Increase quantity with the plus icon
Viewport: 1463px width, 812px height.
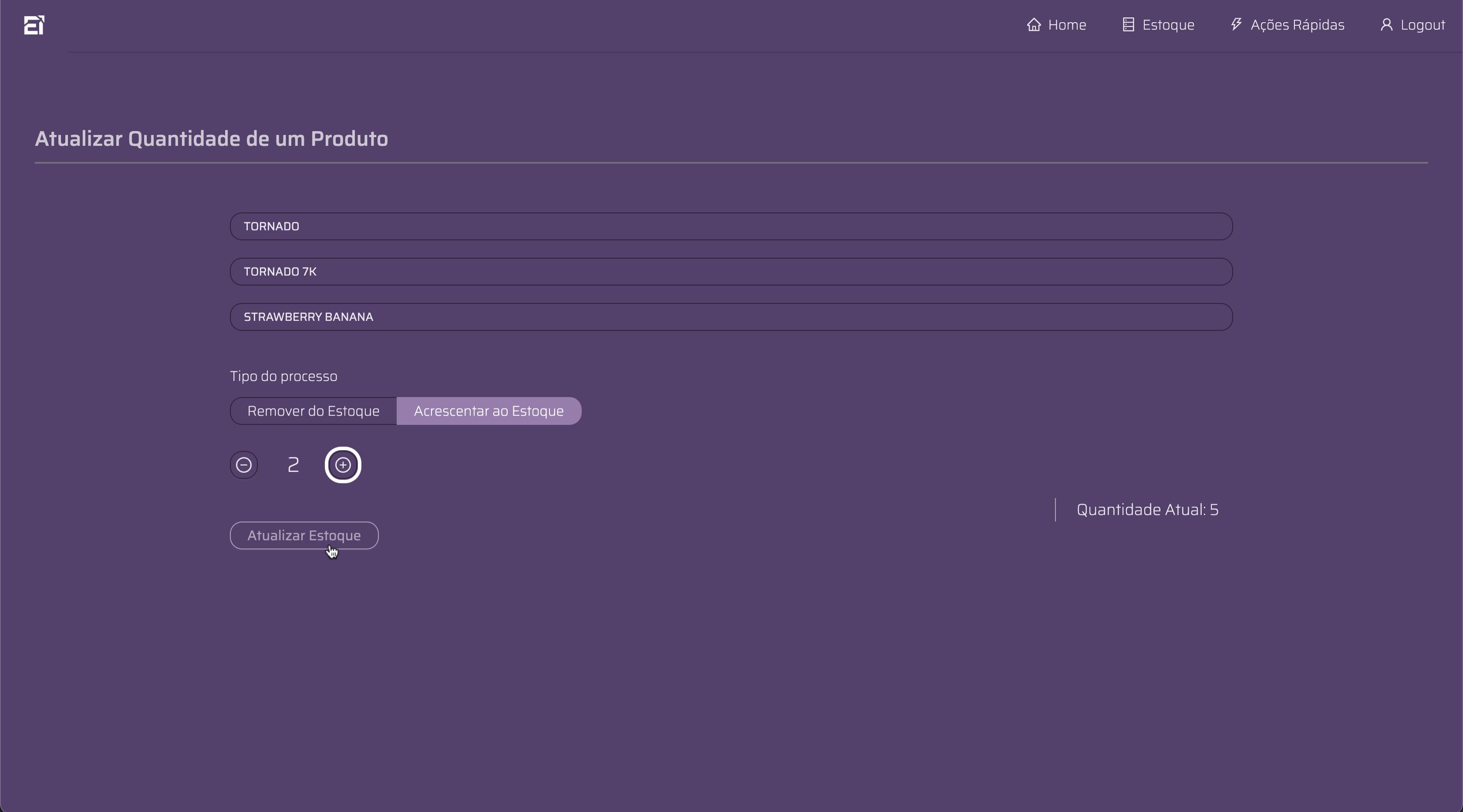[343, 465]
